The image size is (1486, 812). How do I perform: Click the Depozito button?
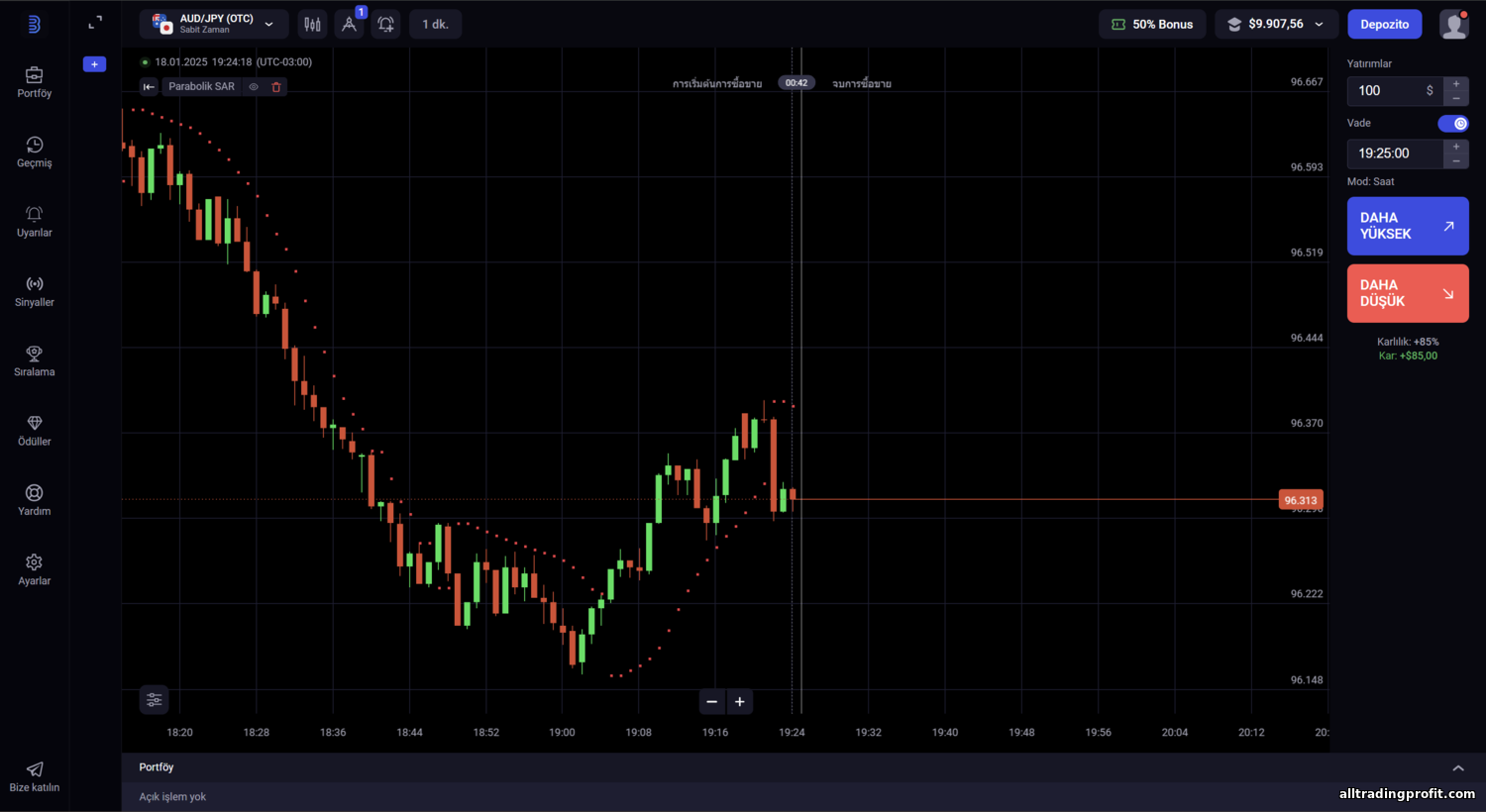[1385, 24]
